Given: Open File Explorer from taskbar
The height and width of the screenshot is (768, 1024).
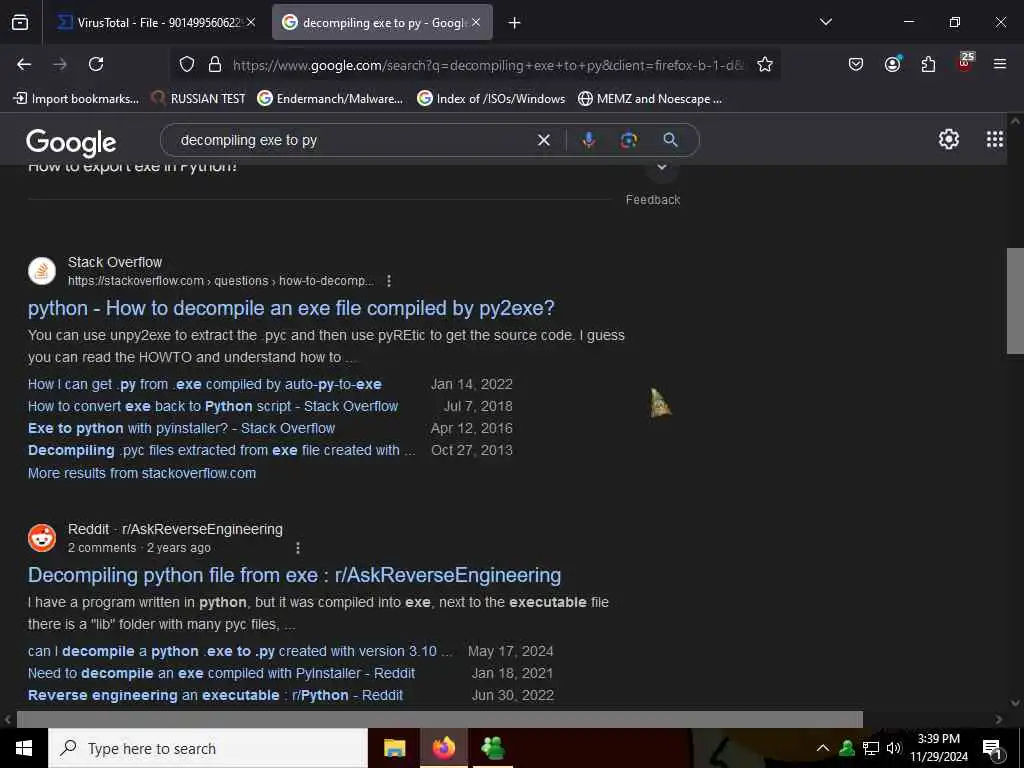Looking at the screenshot, I should [394, 748].
